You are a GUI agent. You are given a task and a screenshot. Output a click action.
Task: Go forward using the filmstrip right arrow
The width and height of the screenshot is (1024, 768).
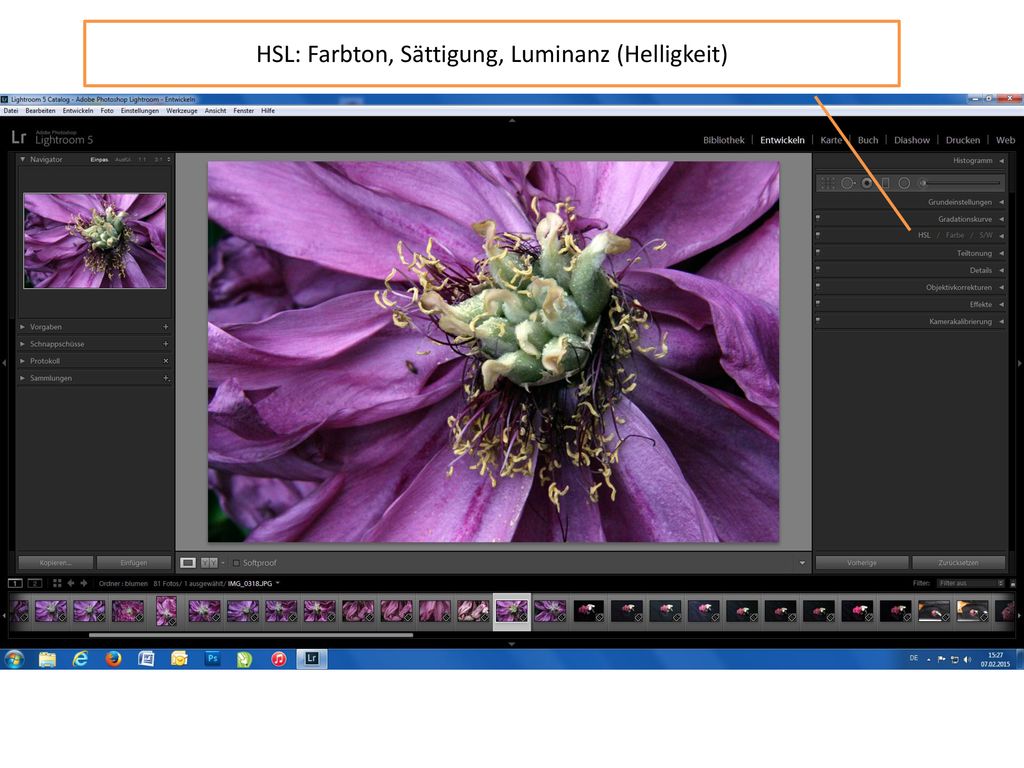point(84,583)
